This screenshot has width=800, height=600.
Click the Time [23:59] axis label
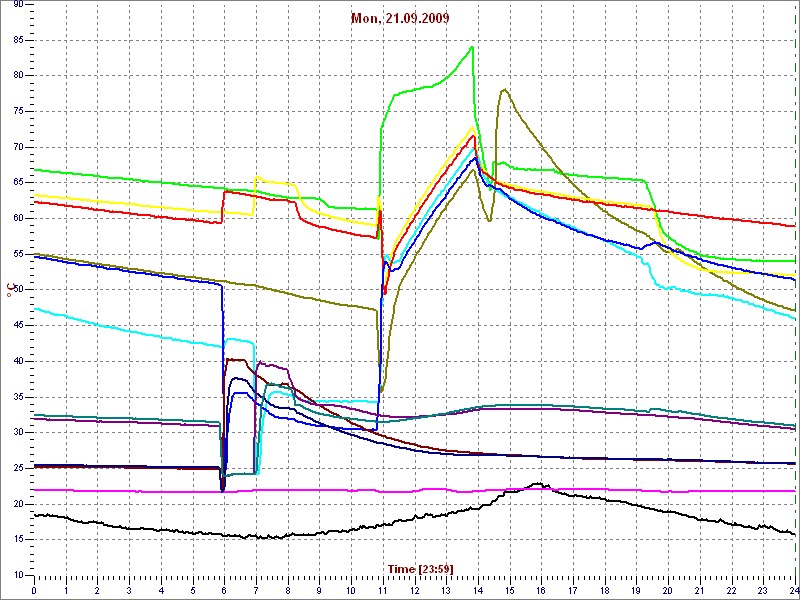coord(420,569)
